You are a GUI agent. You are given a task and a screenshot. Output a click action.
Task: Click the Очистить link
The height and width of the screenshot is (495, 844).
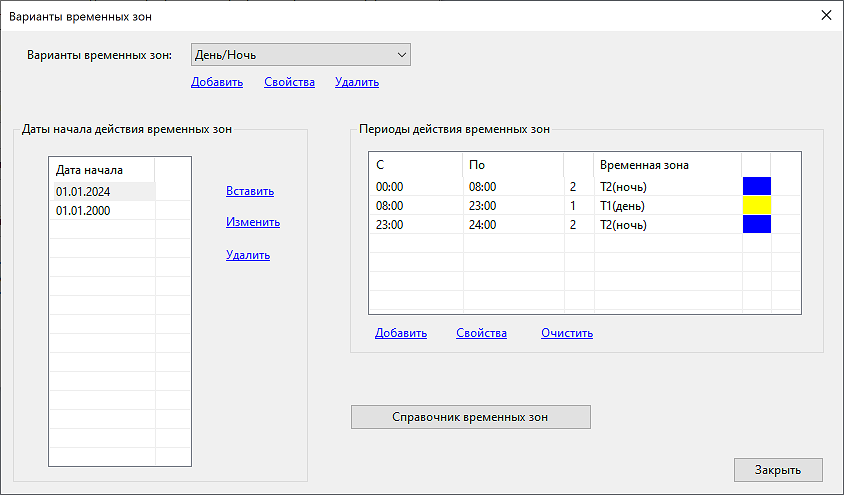(x=567, y=333)
